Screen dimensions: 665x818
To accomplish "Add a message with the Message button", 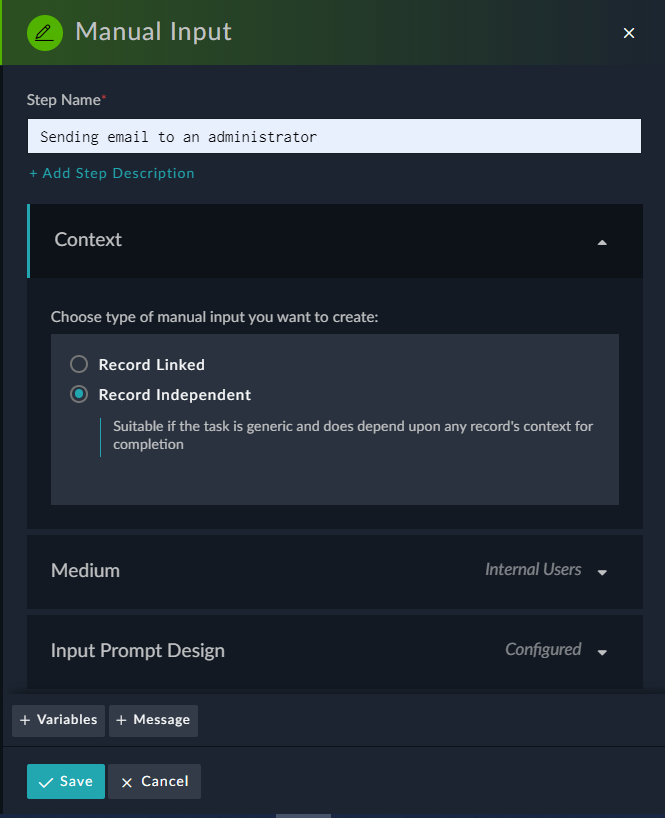I will [153, 720].
